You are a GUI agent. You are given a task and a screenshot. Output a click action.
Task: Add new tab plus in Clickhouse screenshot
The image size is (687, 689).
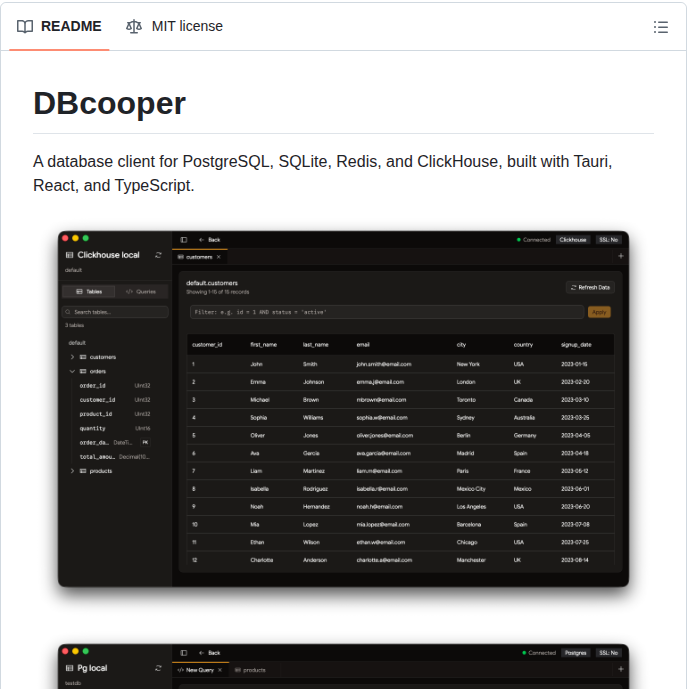[x=621, y=256]
